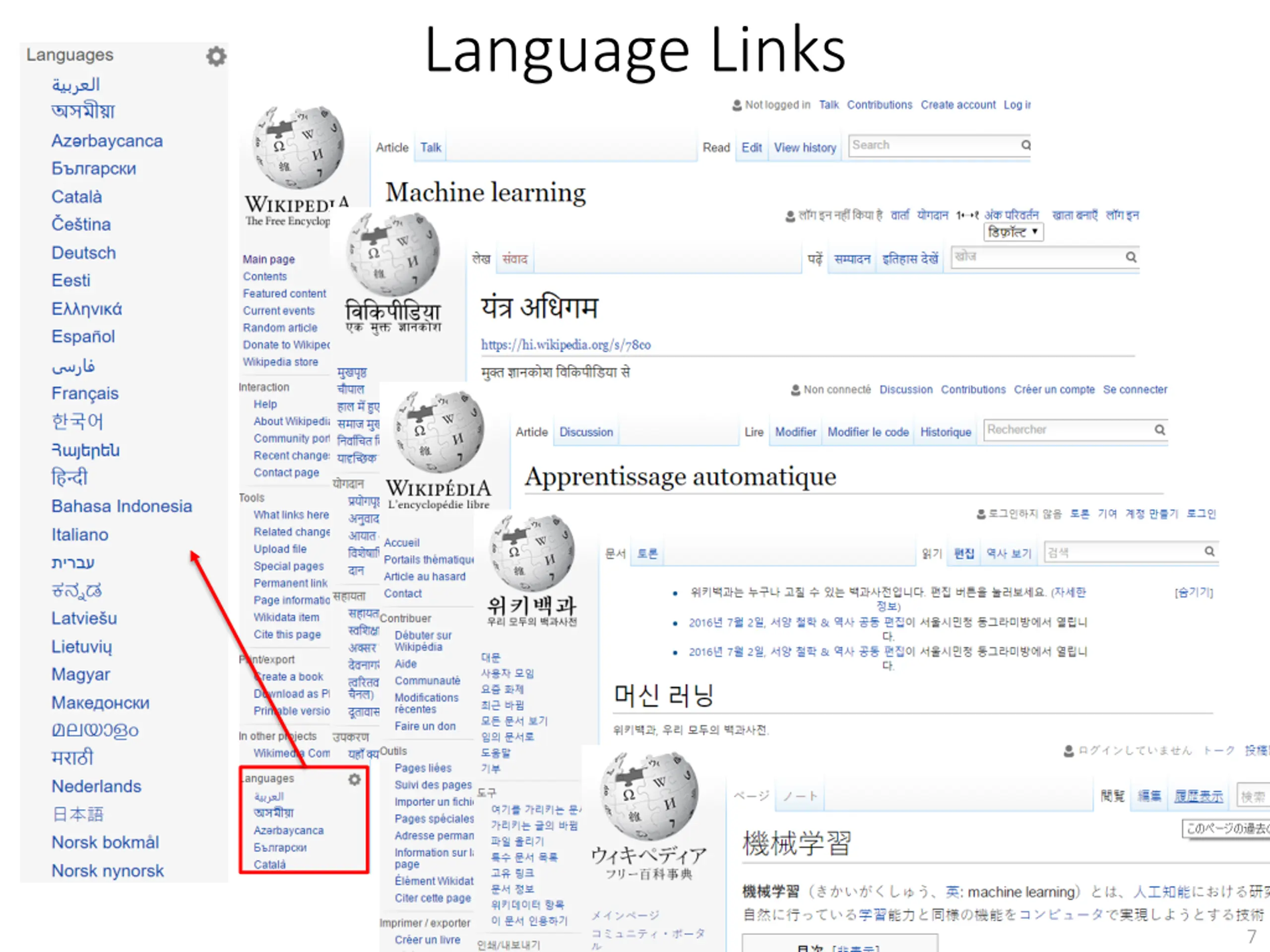Open the Hindi script dropdown below the user links

[x=1014, y=233]
